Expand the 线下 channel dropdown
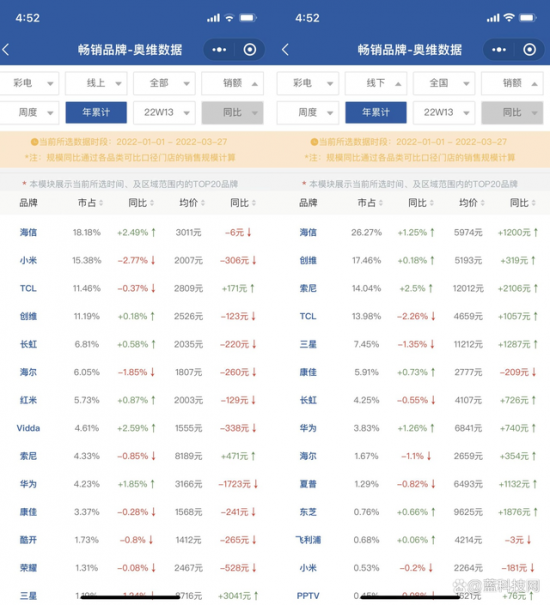This screenshot has height=605, width=550. click(x=376, y=83)
